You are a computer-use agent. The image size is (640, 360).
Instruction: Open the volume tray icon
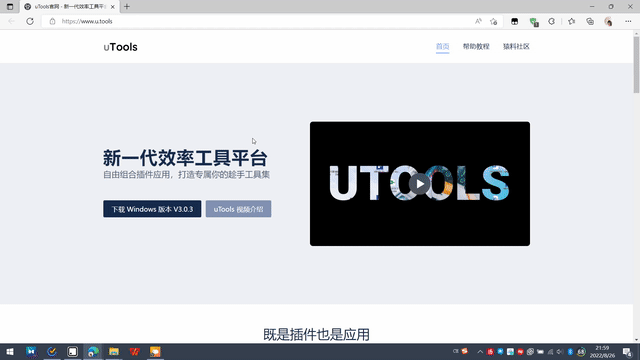click(x=560, y=352)
